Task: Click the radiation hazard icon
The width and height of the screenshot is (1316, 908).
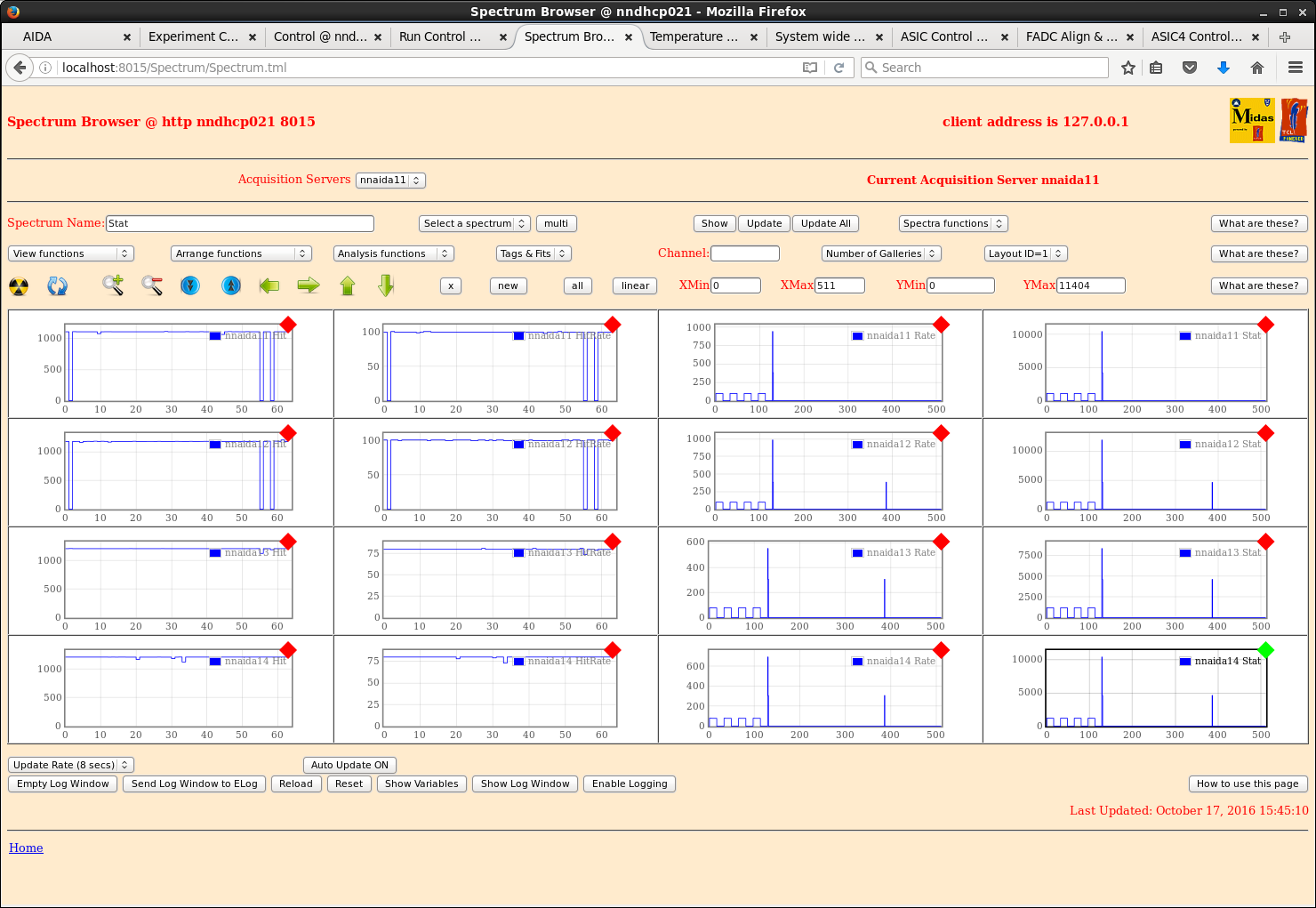Action: tap(19, 286)
